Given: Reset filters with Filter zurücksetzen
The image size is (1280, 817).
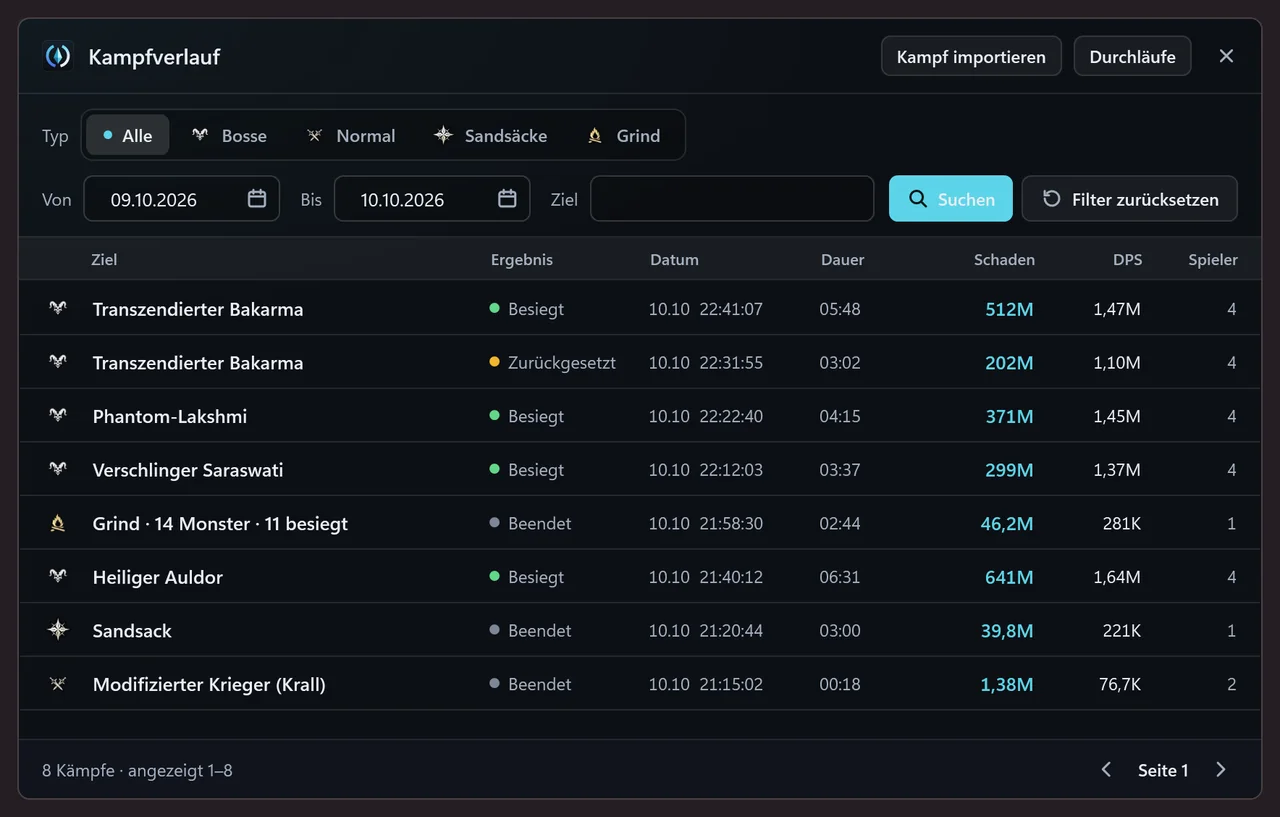Looking at the screenshot, I should (x=1130, y=199).
